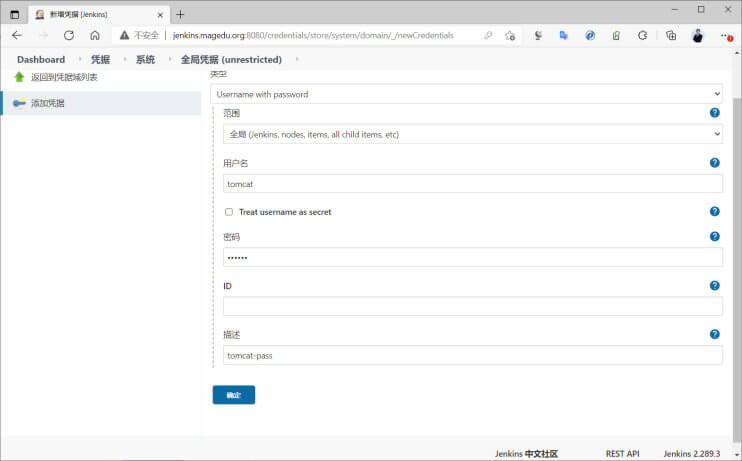Open the extension icon right of blue circle

(x=616, y=35)
